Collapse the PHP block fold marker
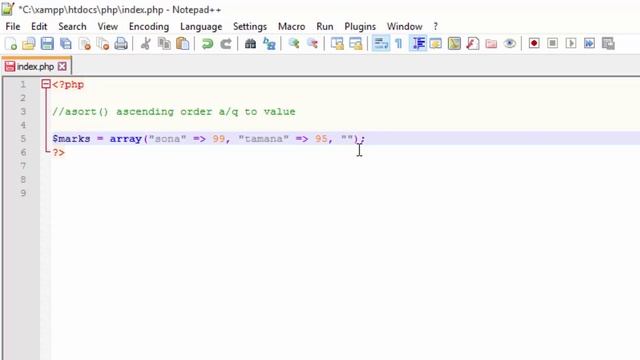Image resolution: width=640 pixels, height=360 pixels. (x=46, y=84)
